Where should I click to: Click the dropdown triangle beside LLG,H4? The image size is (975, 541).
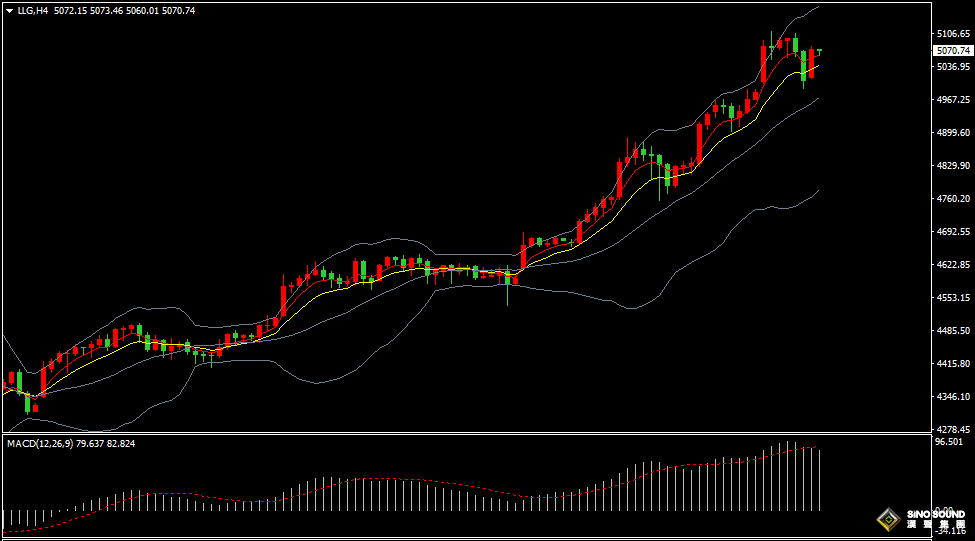10,11
